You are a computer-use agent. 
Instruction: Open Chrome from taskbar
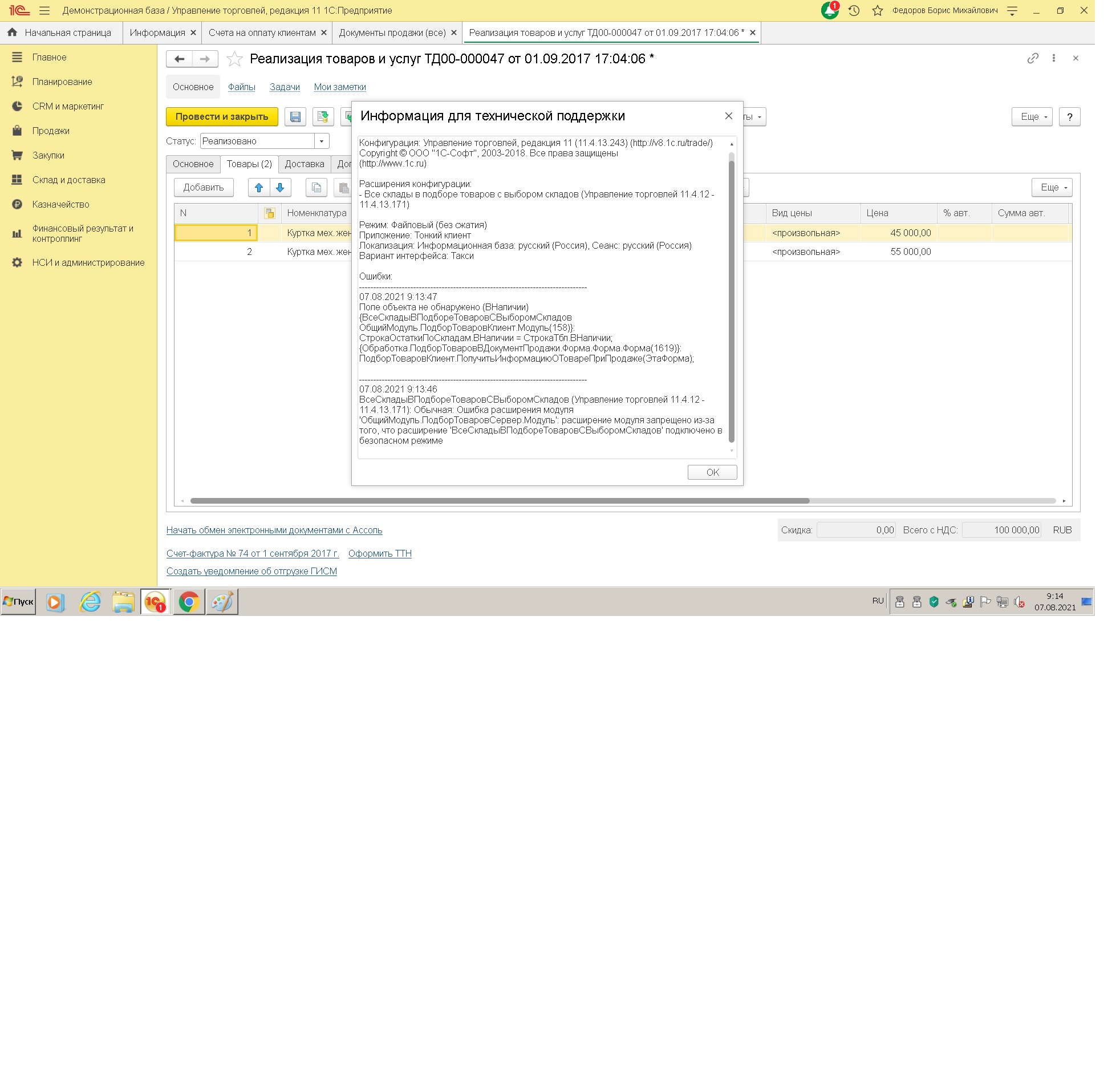[189, 602]
